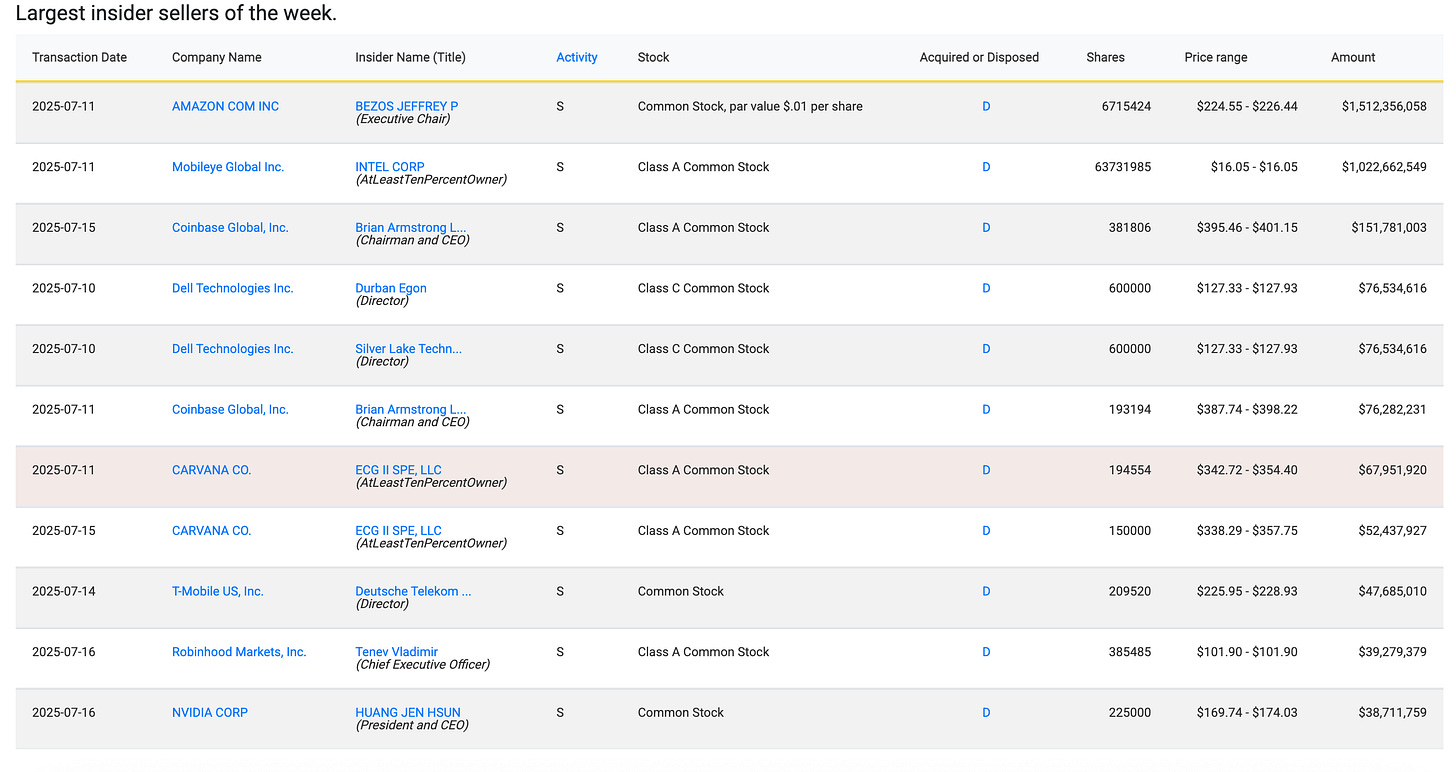This screenshot has height=772, width=1456.
Task: Open Silver Lake Techn... insider link
Action: 408,349
